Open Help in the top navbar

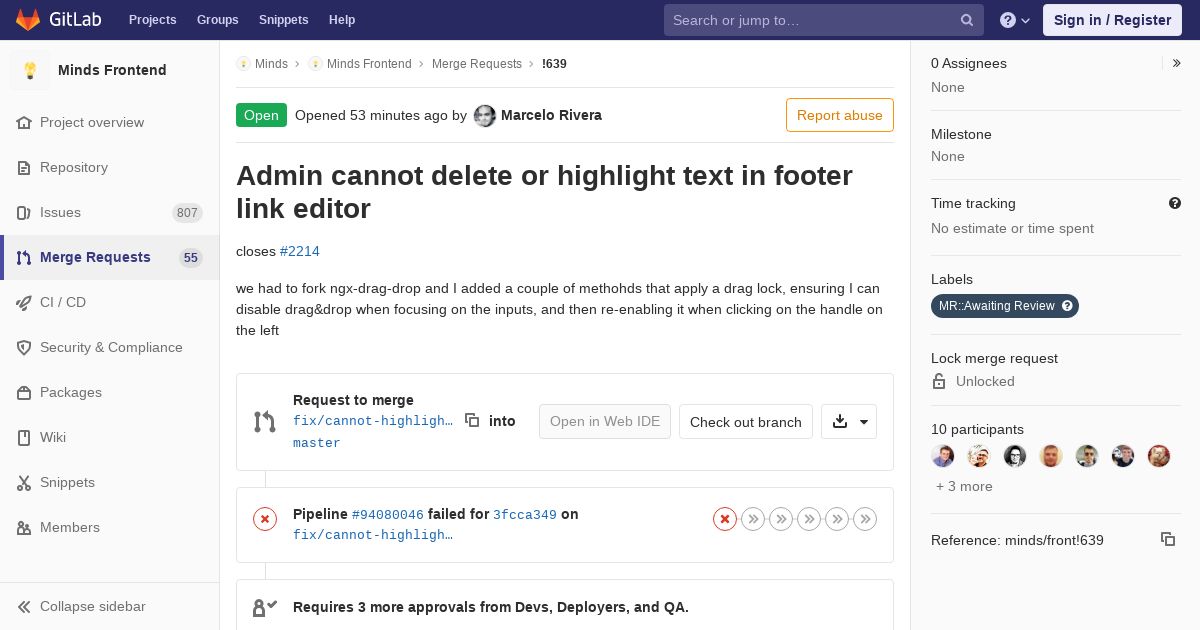pos(342,20)
